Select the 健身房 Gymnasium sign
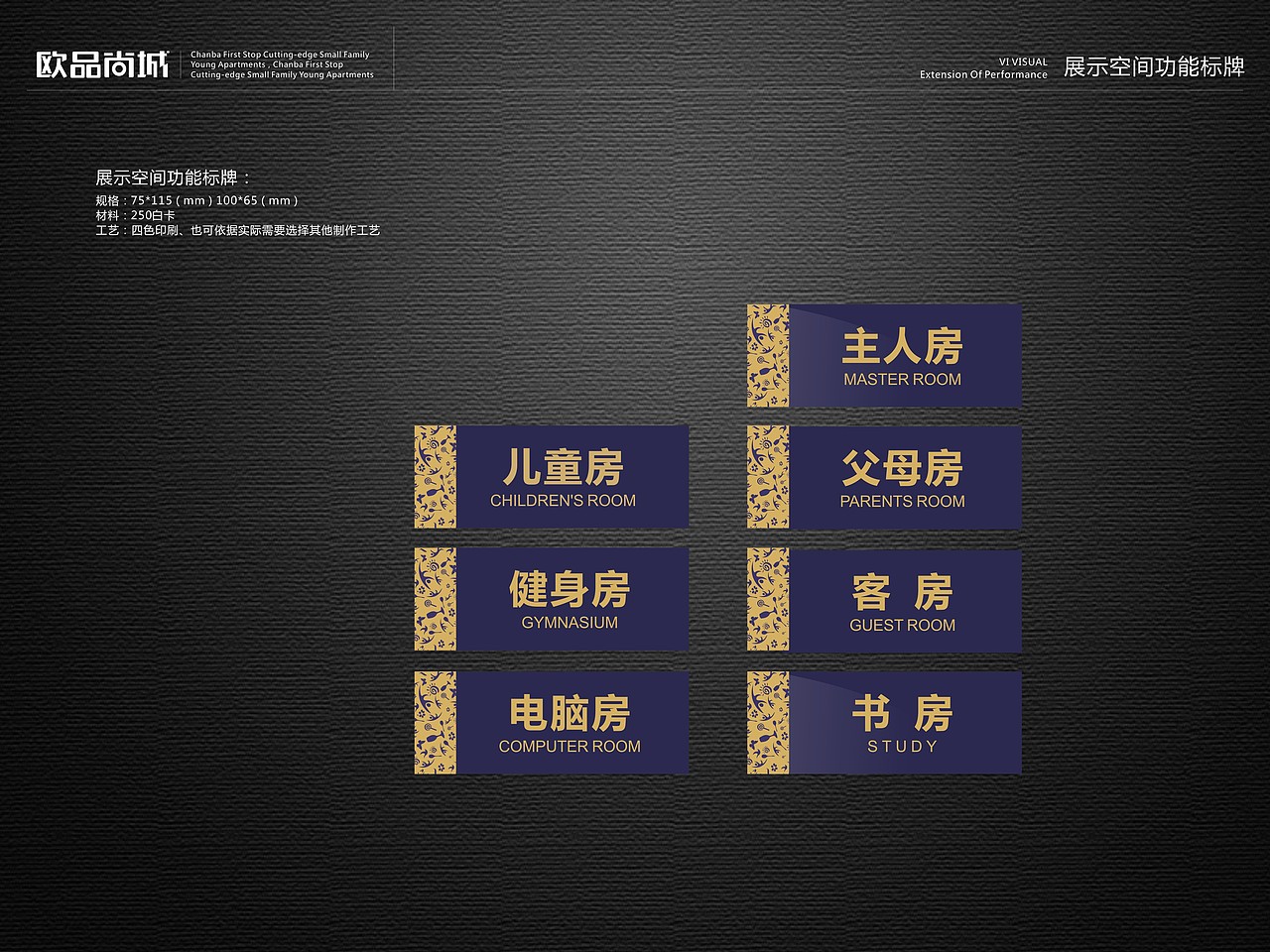This screenshot has height=952, width=1270. 552,599
